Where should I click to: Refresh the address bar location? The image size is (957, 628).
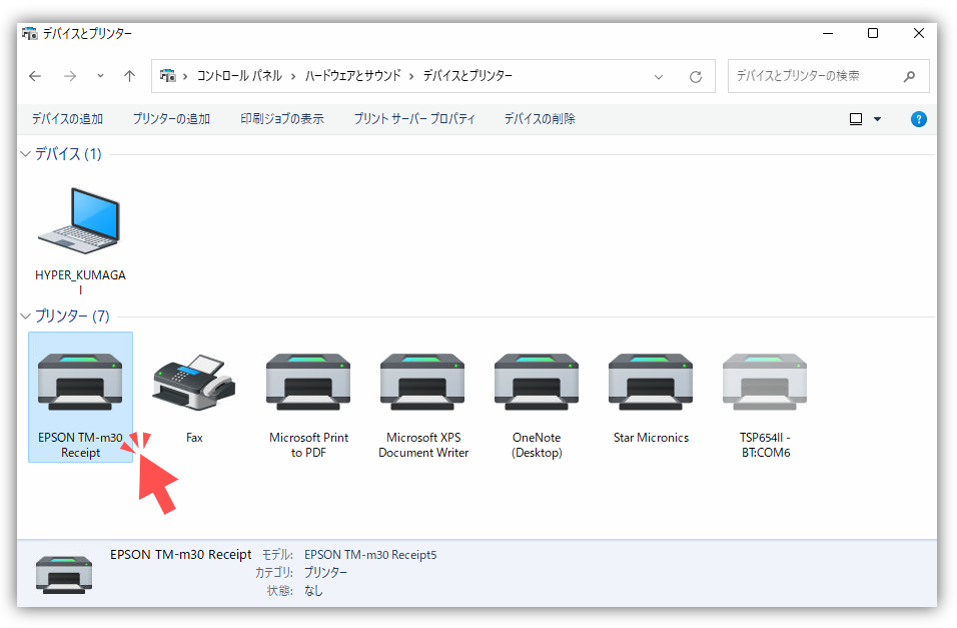(x=695, y=77)
